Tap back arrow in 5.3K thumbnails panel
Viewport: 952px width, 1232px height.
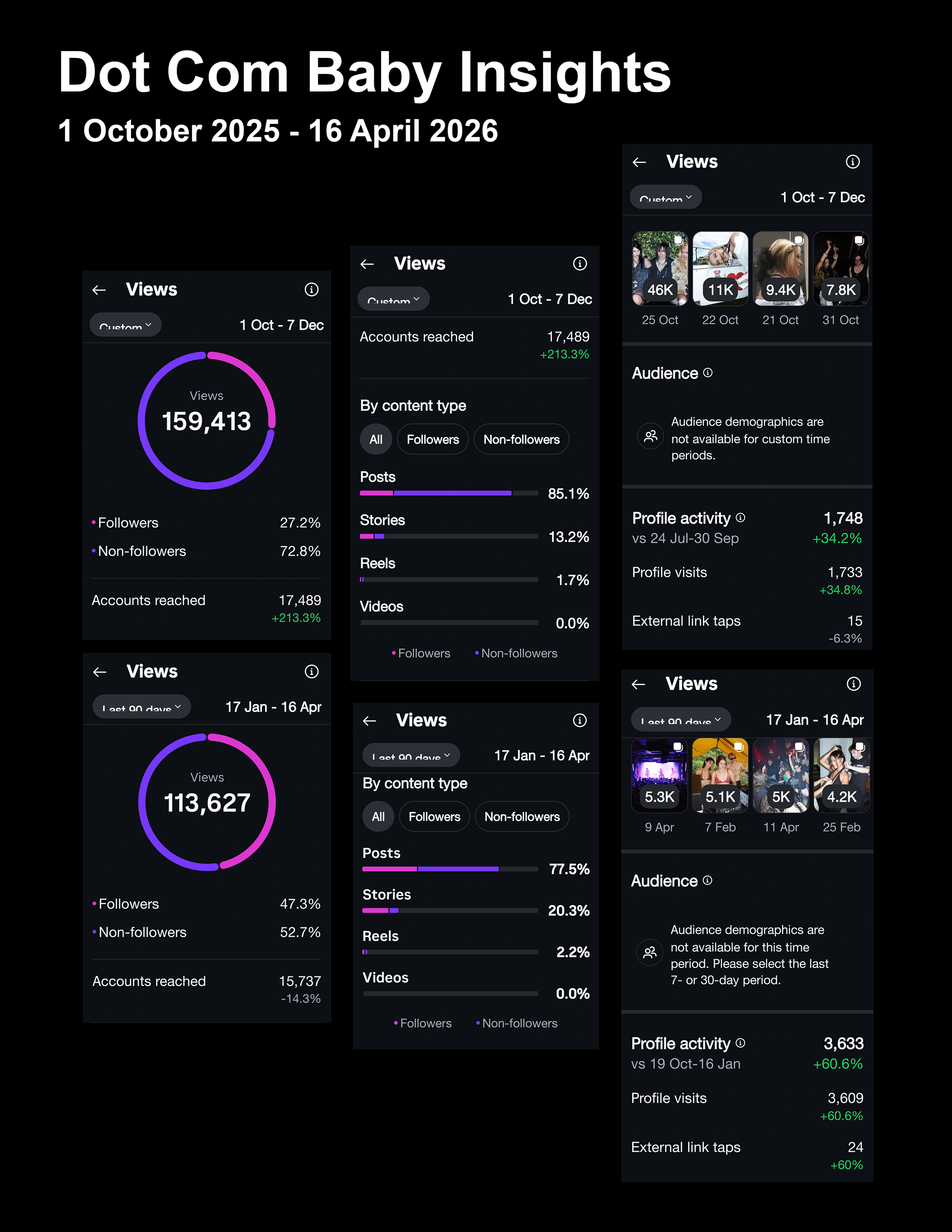[x=639, y=684]
